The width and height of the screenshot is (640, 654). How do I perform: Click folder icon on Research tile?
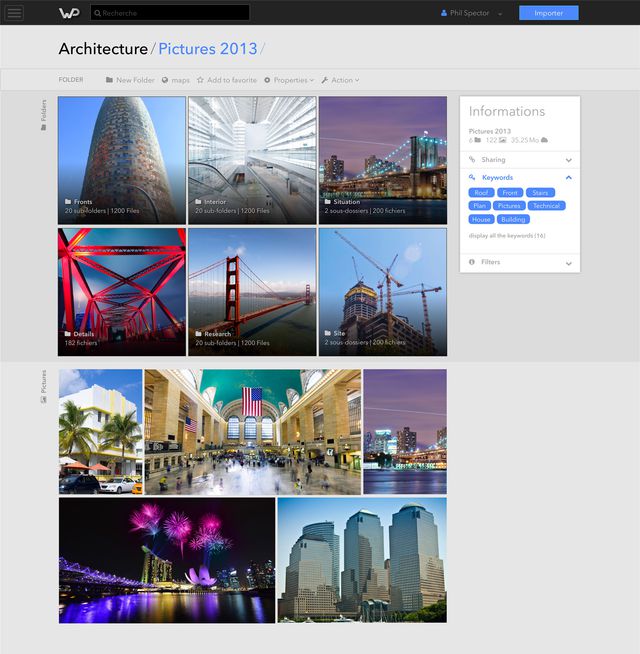coord(199,334)
